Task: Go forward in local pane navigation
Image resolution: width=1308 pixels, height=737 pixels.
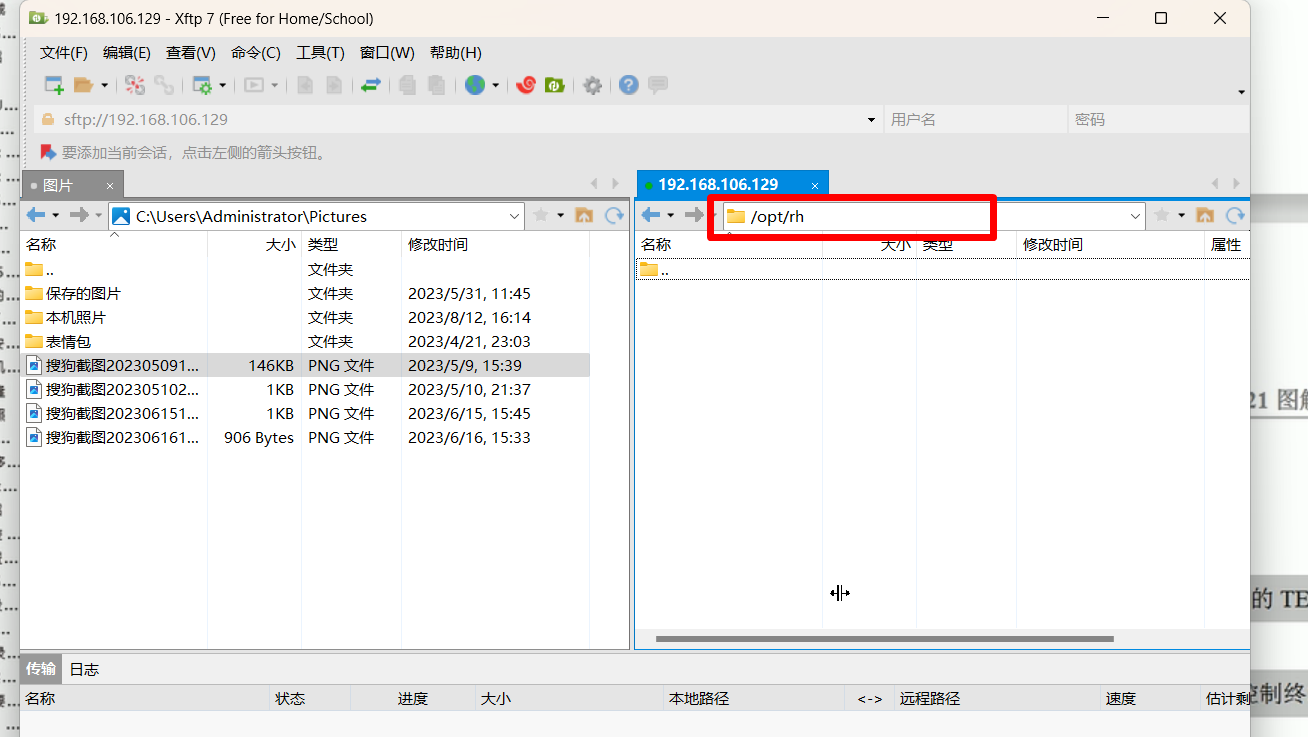Action: (79, 215)
